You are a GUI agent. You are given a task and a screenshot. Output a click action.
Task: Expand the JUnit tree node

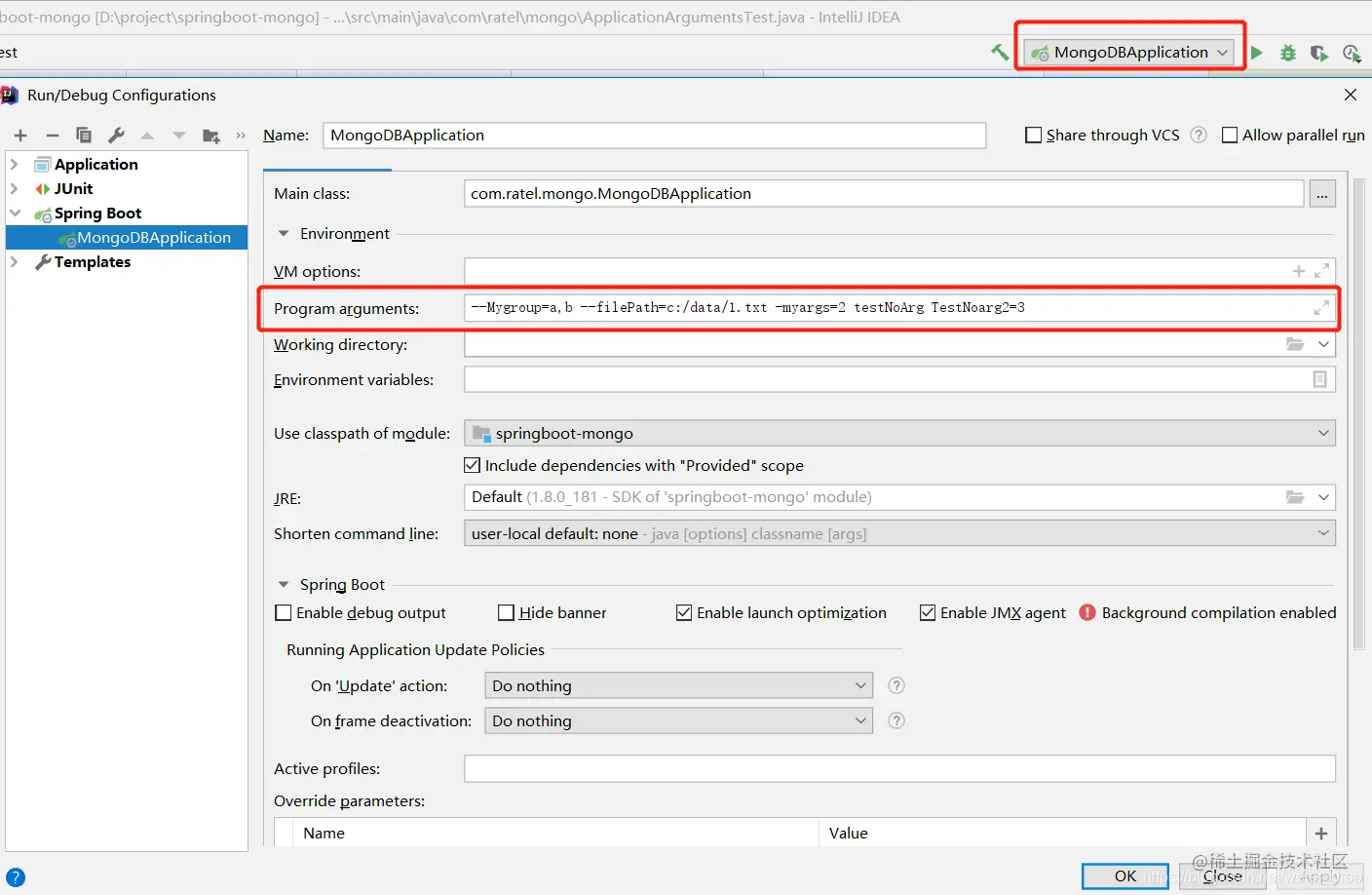pos(15,188)
